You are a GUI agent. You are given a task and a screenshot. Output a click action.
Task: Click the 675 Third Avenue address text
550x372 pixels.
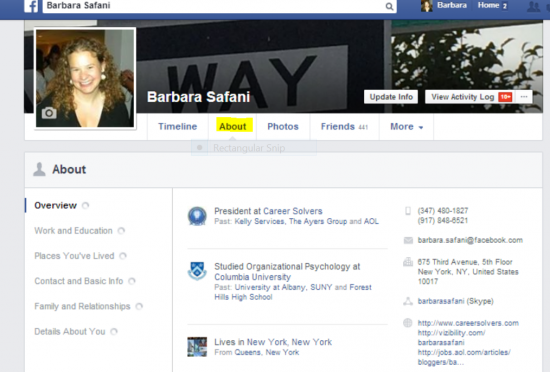pos(468,272)
